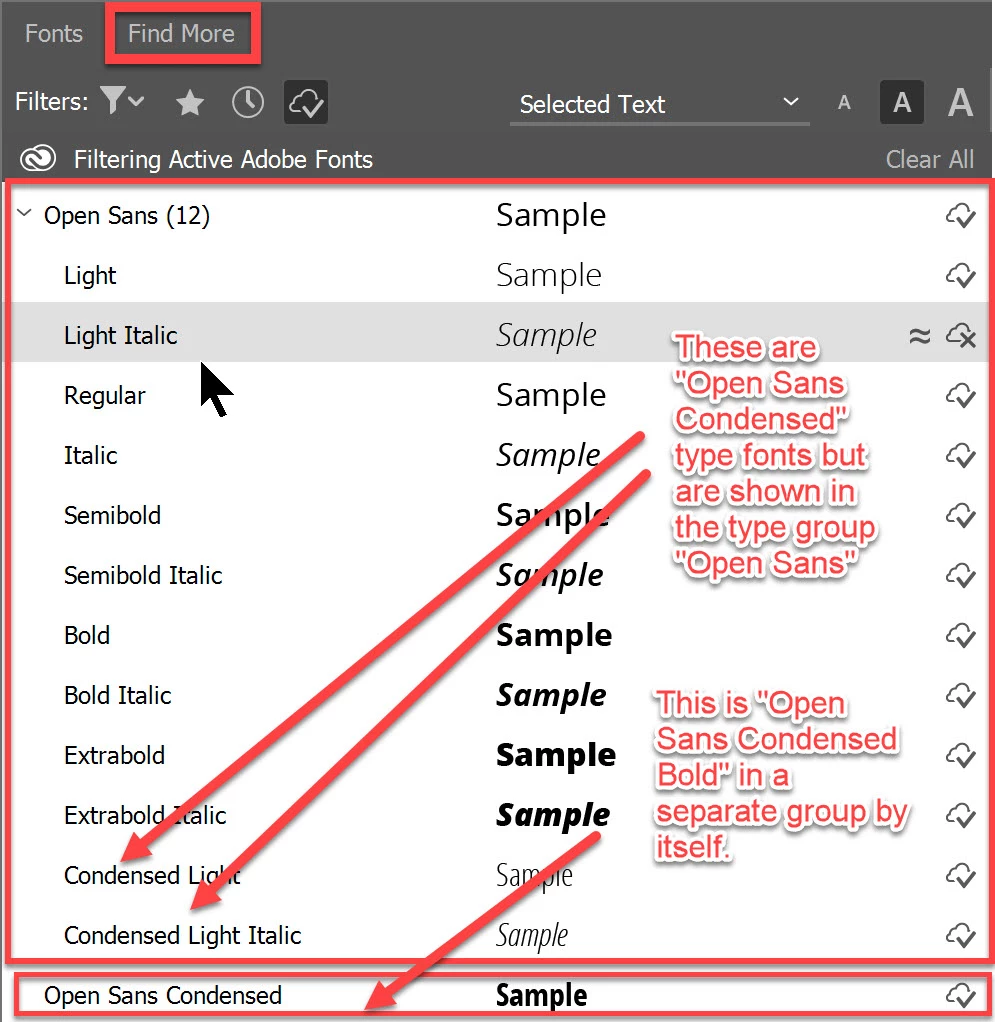The width and height of the screenshot is (995, 1022).
Task: Select the Open Sans Condensed font
Action: coord(163,995)
